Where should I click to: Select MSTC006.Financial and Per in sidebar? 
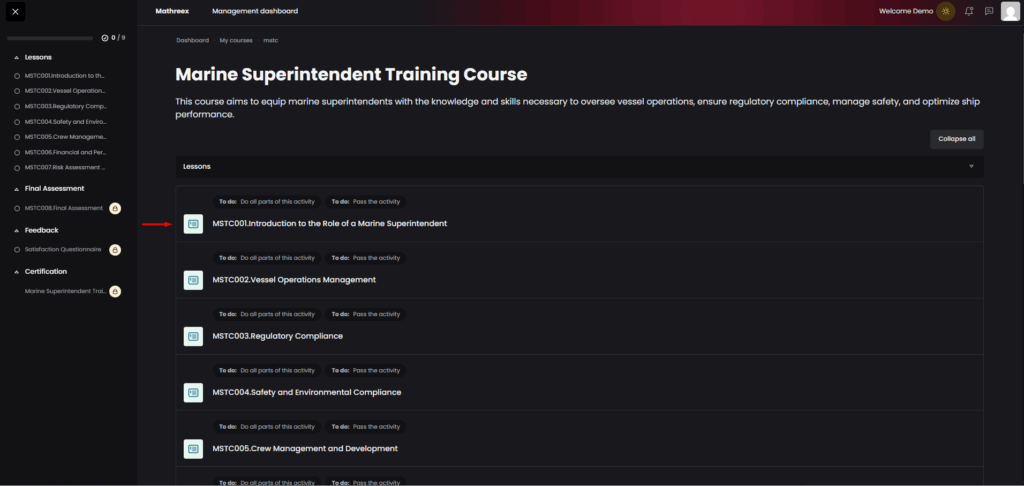[66, 152]
